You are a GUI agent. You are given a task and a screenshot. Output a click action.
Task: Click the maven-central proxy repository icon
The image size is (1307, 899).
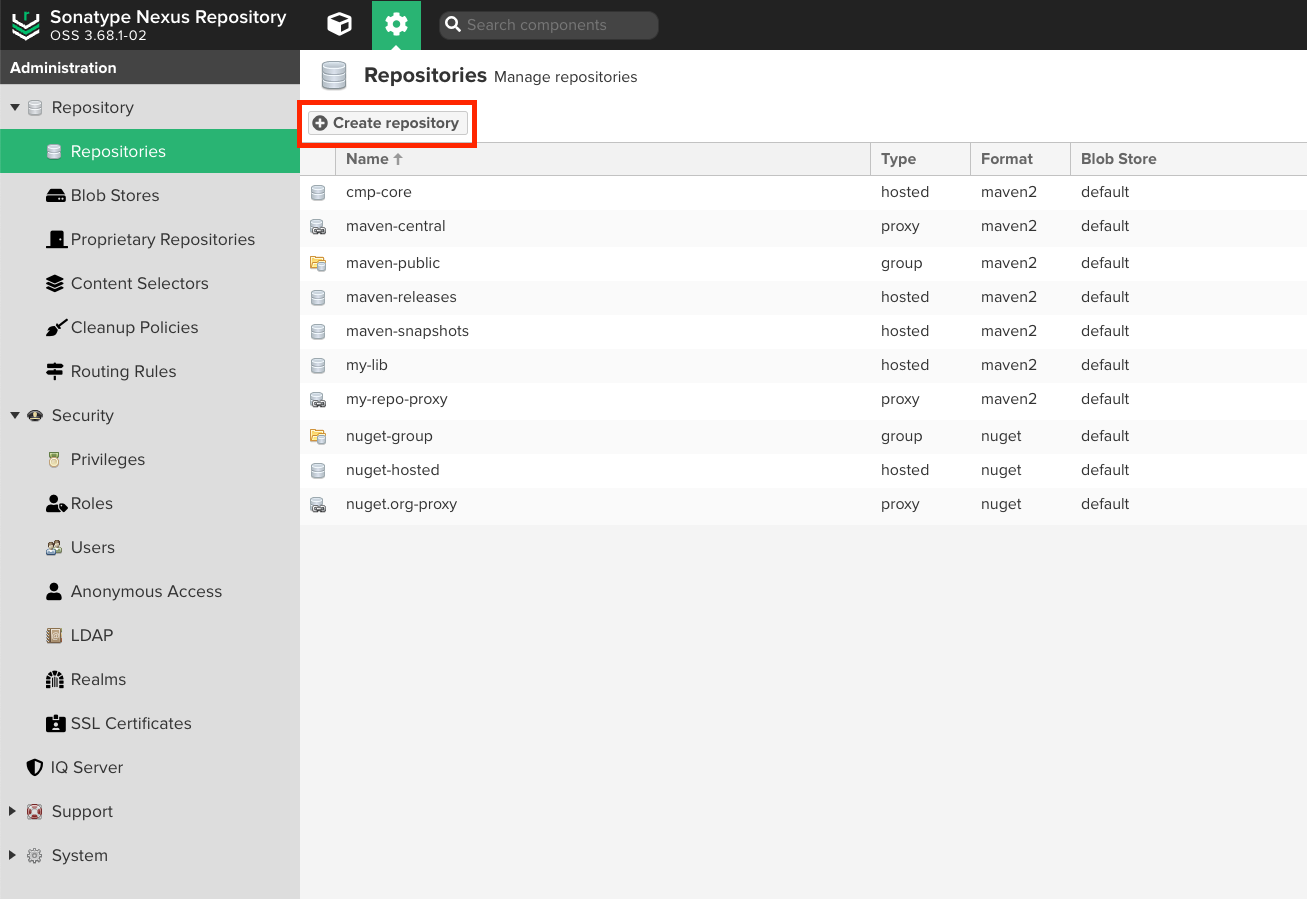pyautogui.click(x=318, y=227)
